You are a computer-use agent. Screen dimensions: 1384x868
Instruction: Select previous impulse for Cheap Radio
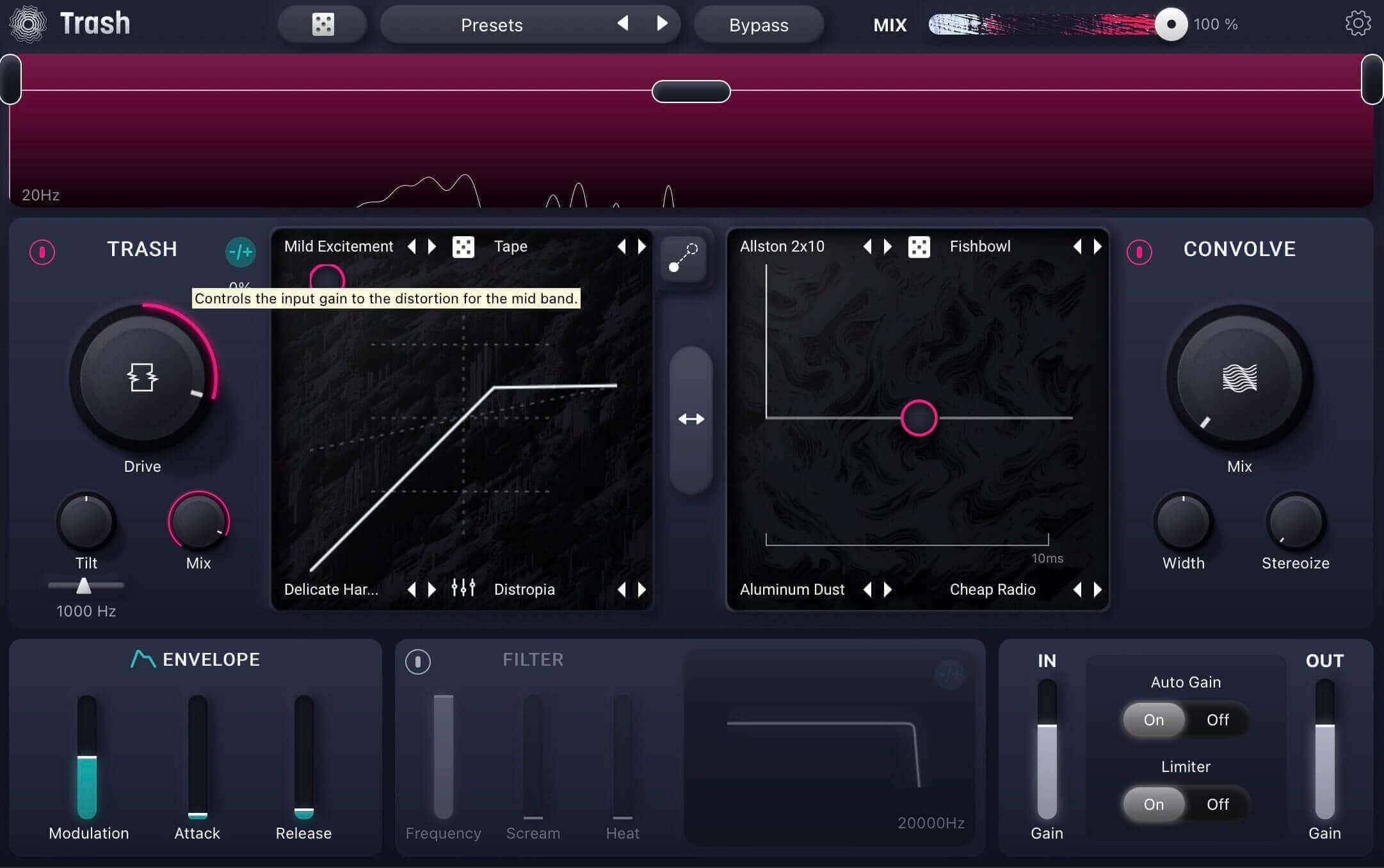(x=1077, y=589)
